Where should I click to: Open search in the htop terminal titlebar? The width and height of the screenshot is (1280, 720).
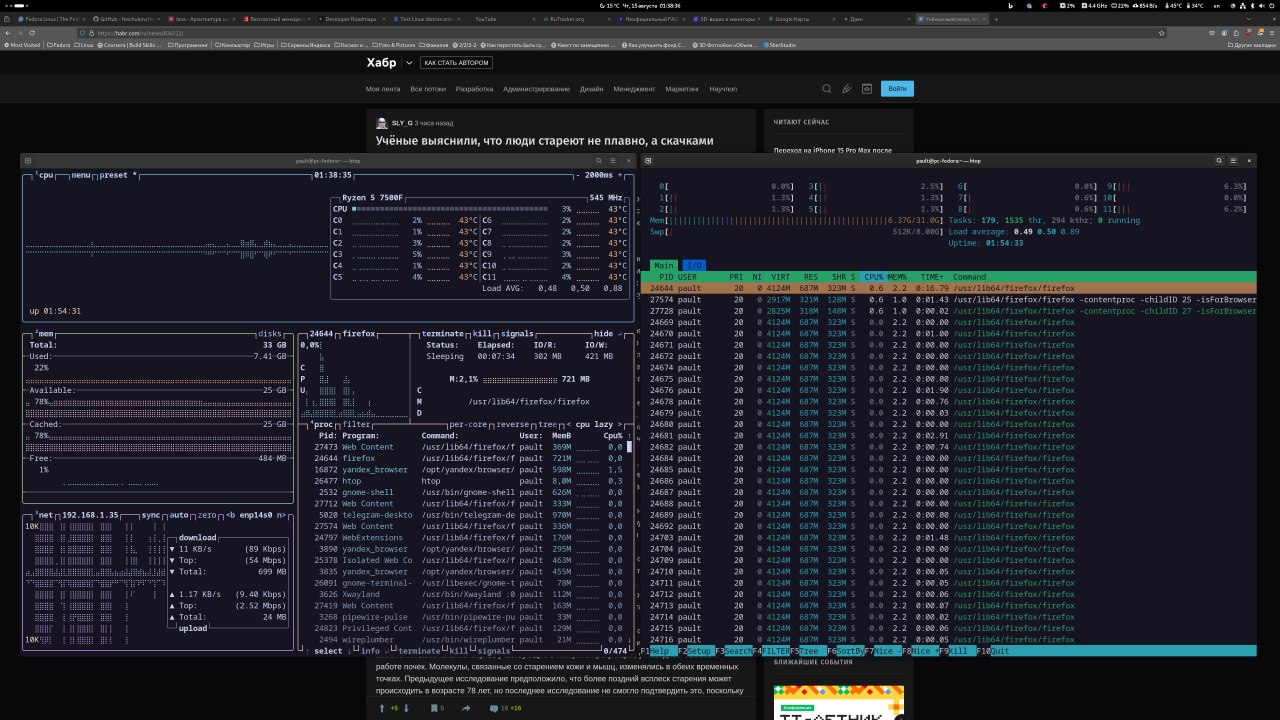1220,160
